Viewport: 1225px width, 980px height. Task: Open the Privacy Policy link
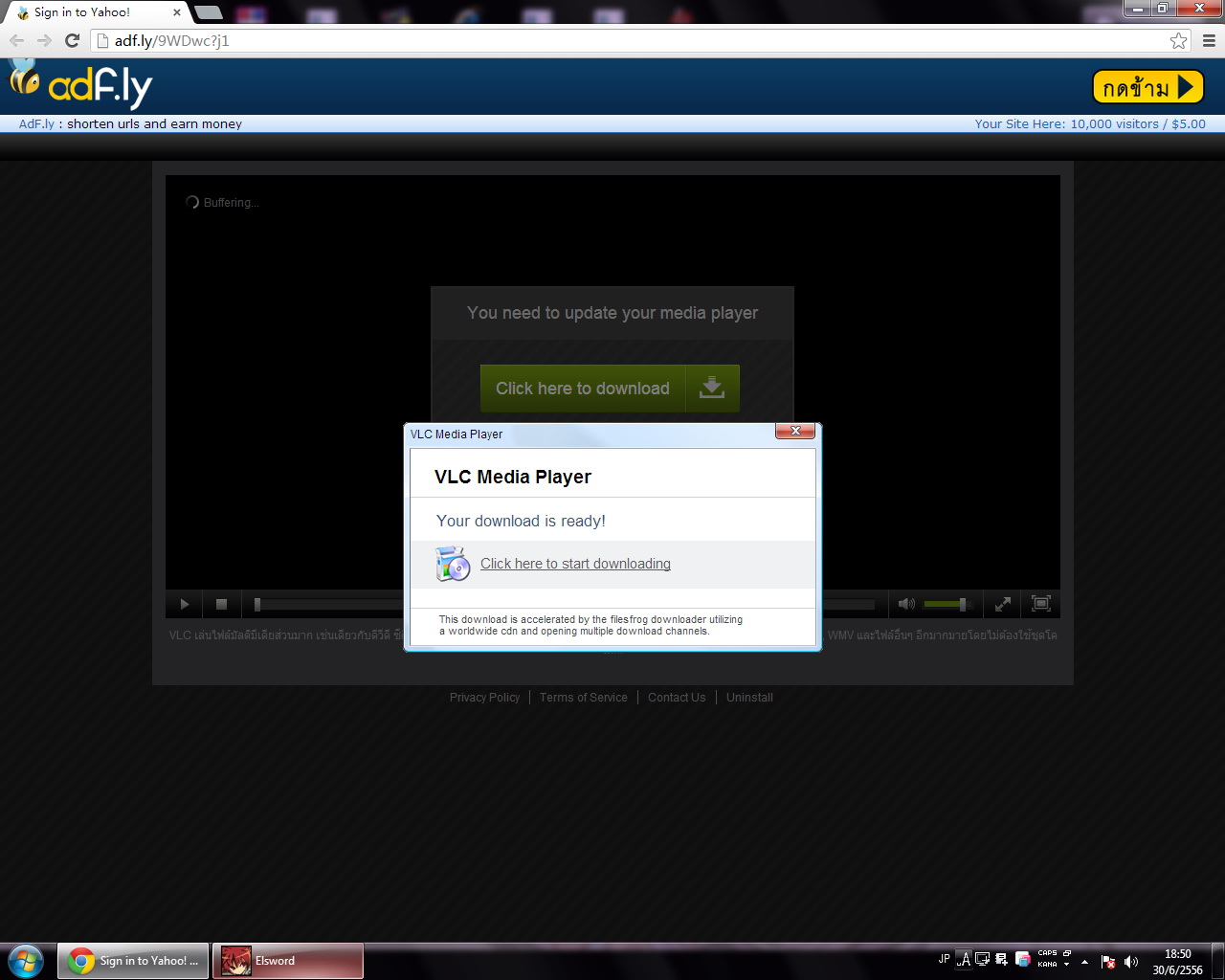pyautogui.click(x=484, y=698)
